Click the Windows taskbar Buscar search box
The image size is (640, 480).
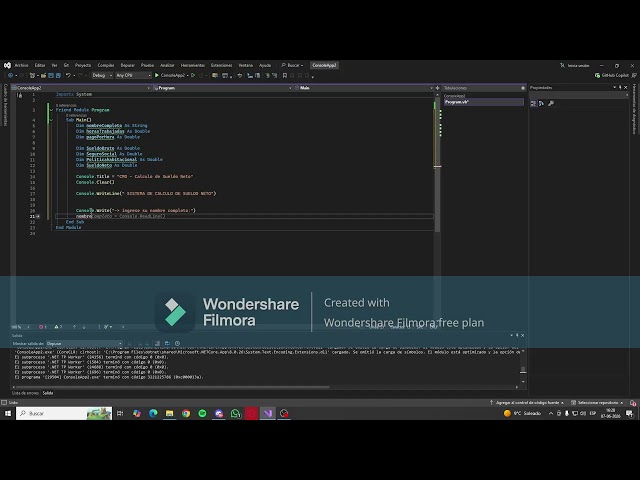[64, 413]
